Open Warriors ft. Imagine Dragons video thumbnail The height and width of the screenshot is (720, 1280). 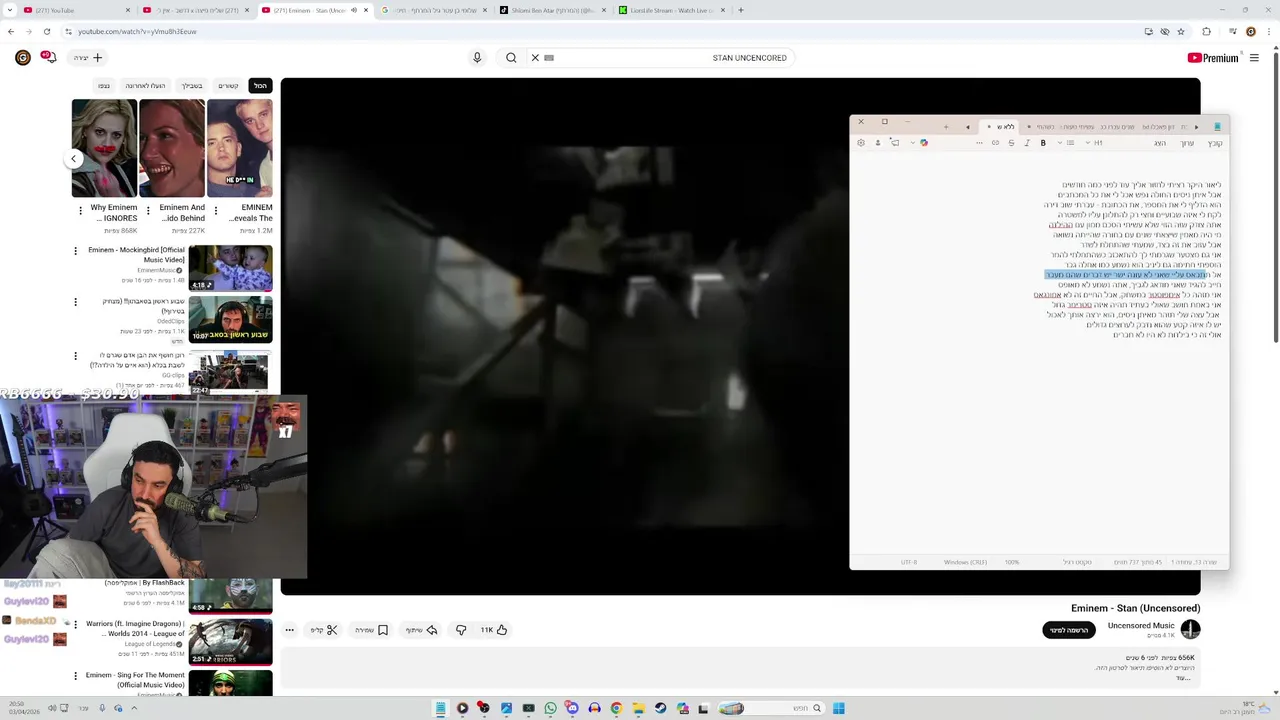[230, 642]
